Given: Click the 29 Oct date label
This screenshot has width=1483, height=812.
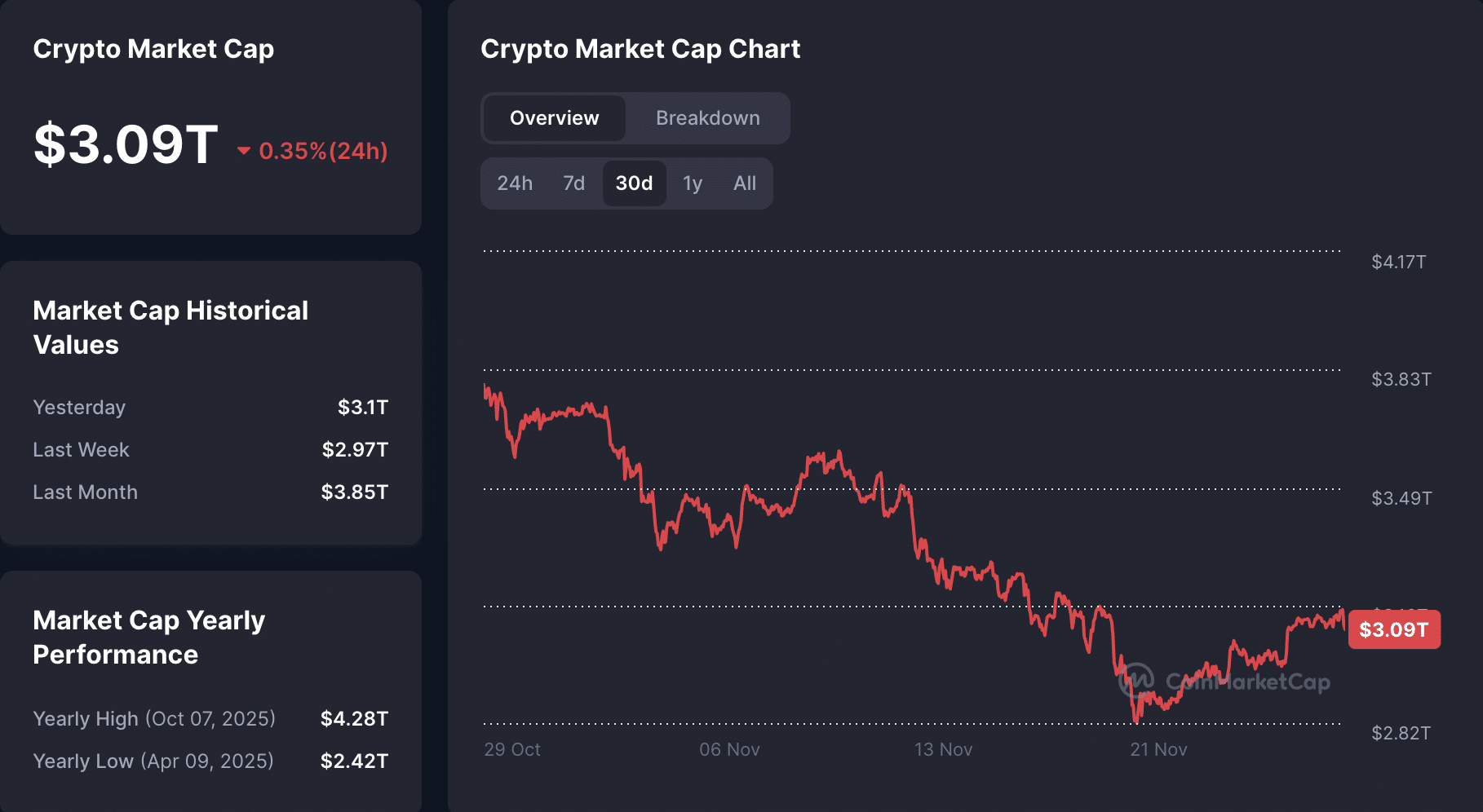Looking at the screenshot, I should point(512,749).
